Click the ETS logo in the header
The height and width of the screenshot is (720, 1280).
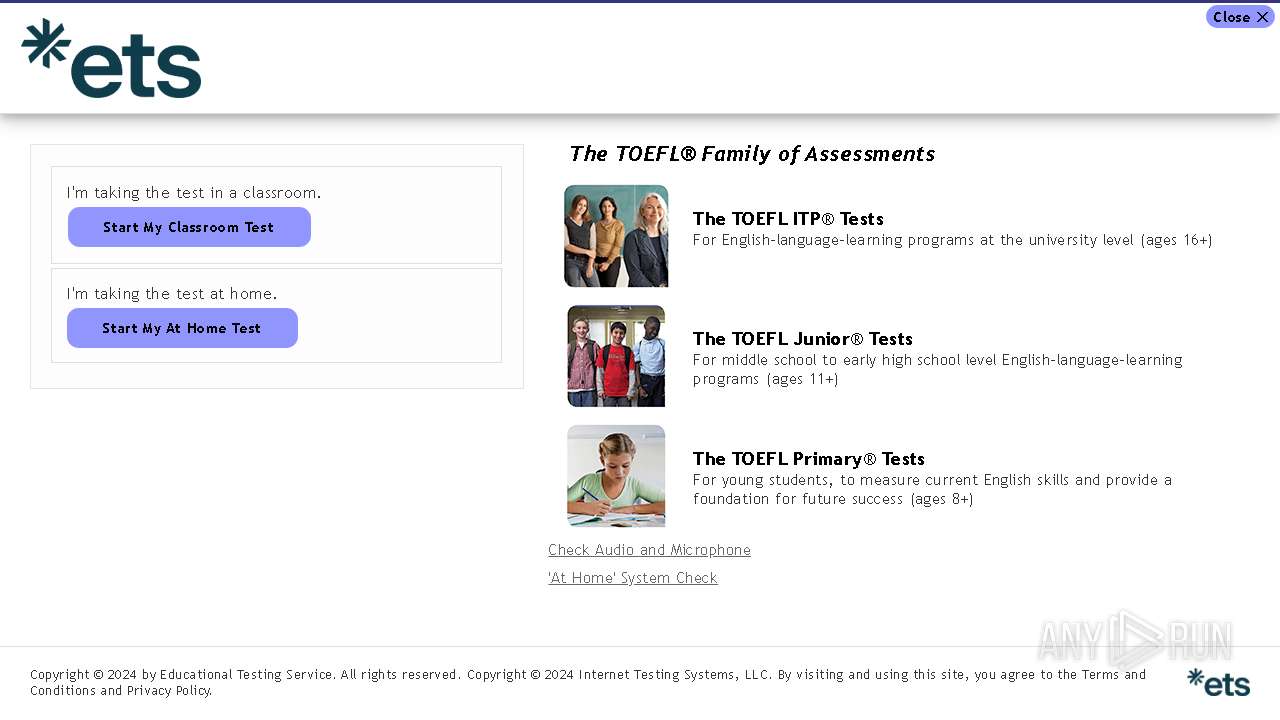pos(111,58)
